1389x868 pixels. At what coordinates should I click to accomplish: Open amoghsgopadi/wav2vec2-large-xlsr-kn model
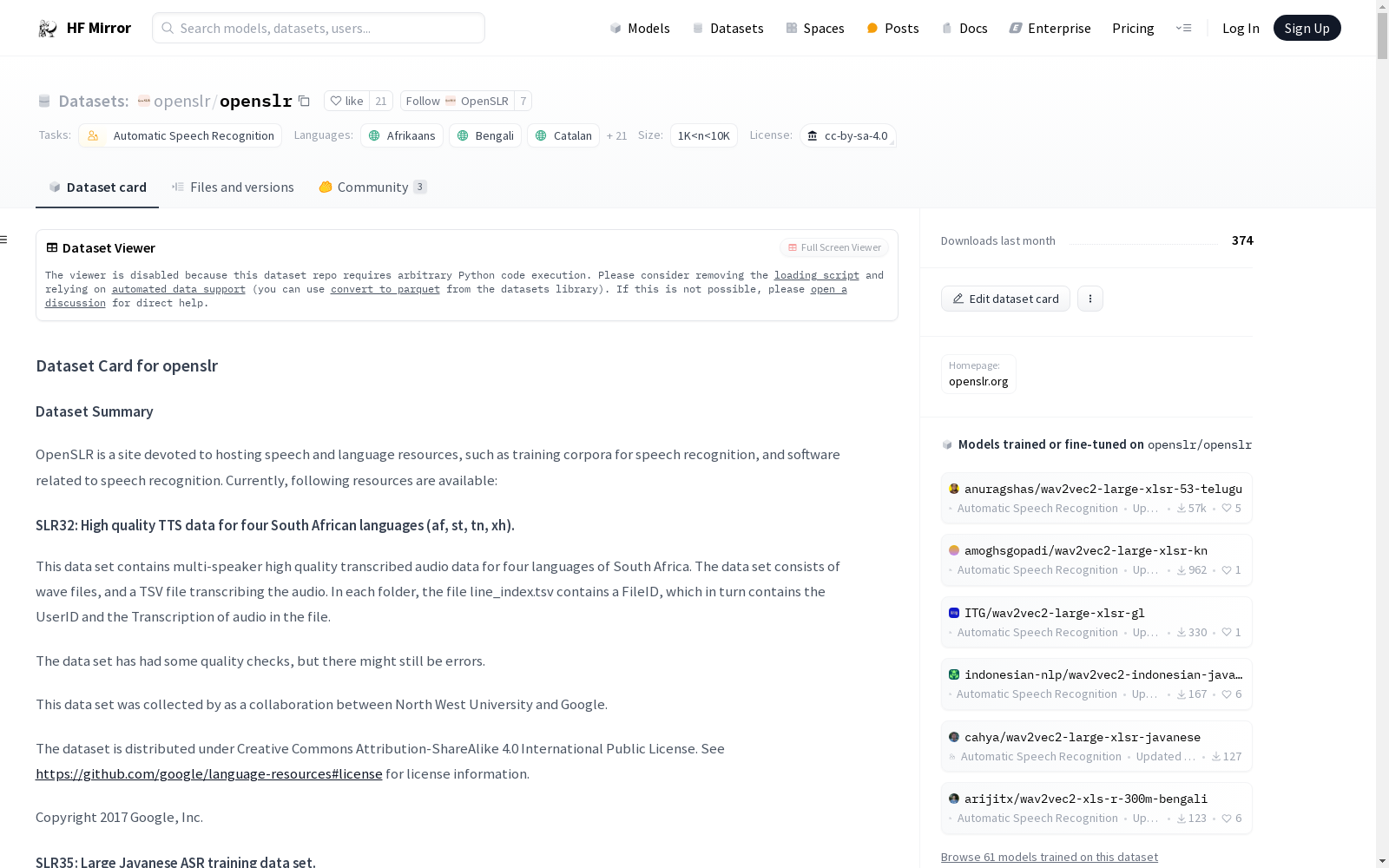pos(1096,560)
